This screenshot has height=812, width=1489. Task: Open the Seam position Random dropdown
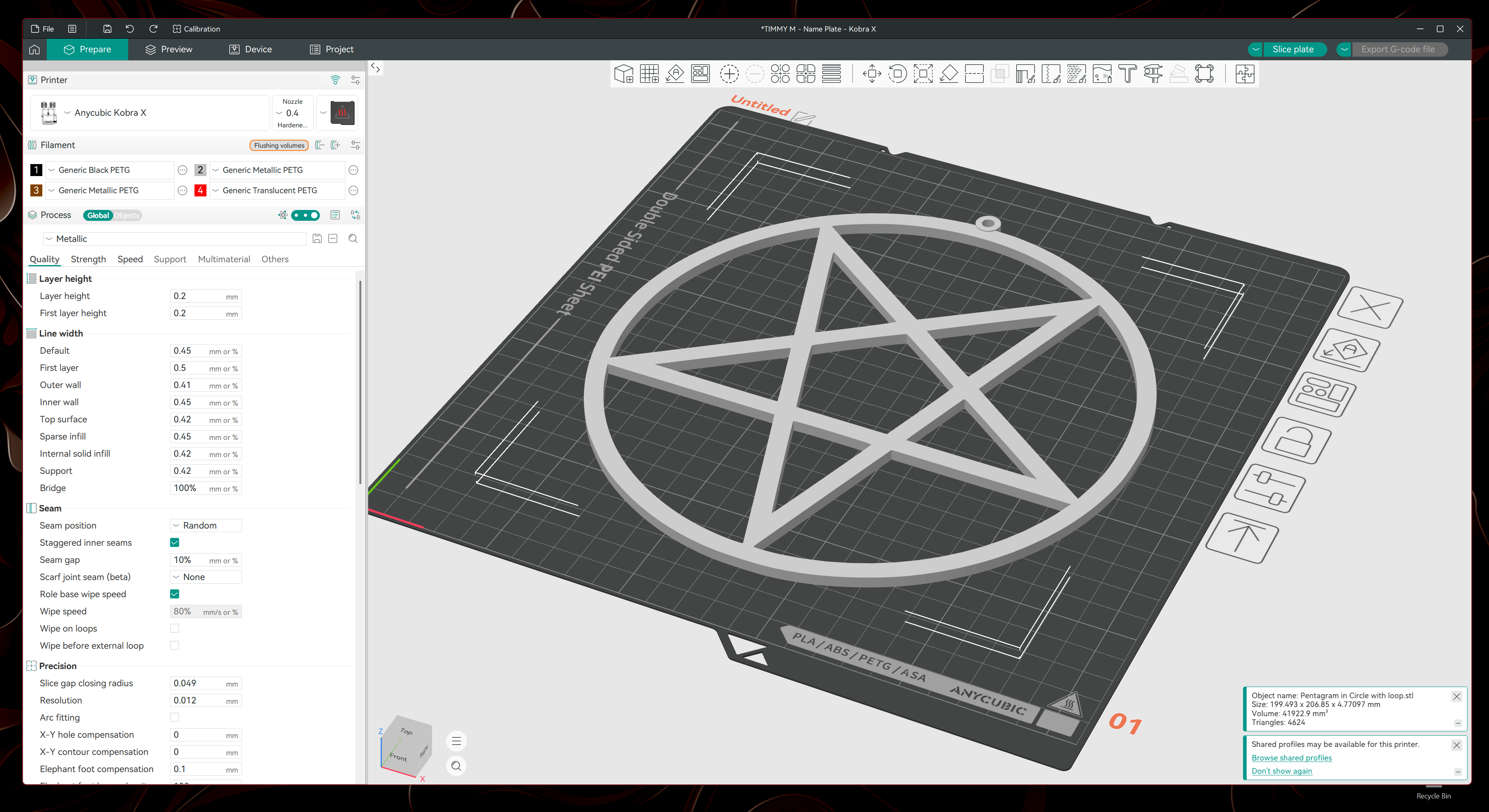[x=206, y=525]
